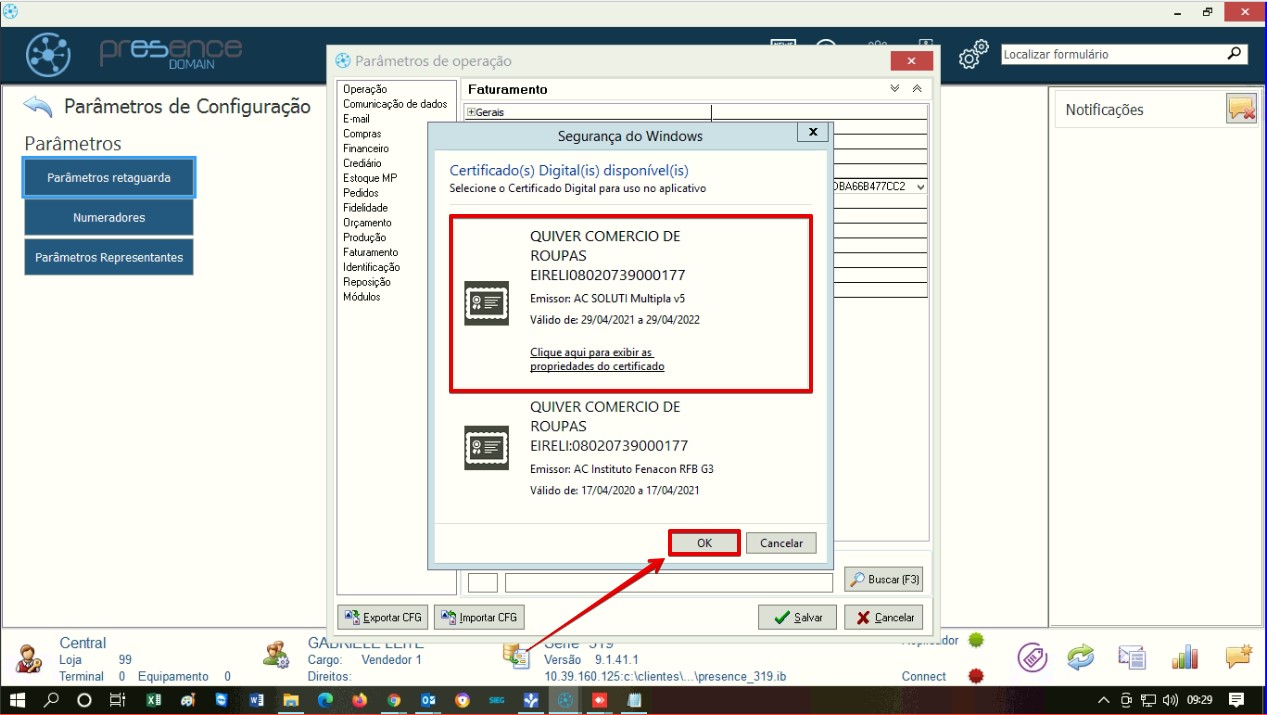Click the Parâmetros retaguarda button
Viewport: 1267px width, 715px height.
[109, 177]
